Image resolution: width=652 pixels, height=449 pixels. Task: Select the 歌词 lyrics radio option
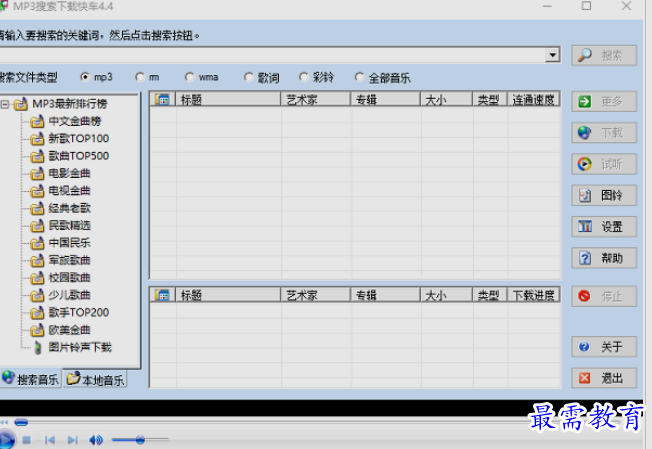tap(249, 77)
